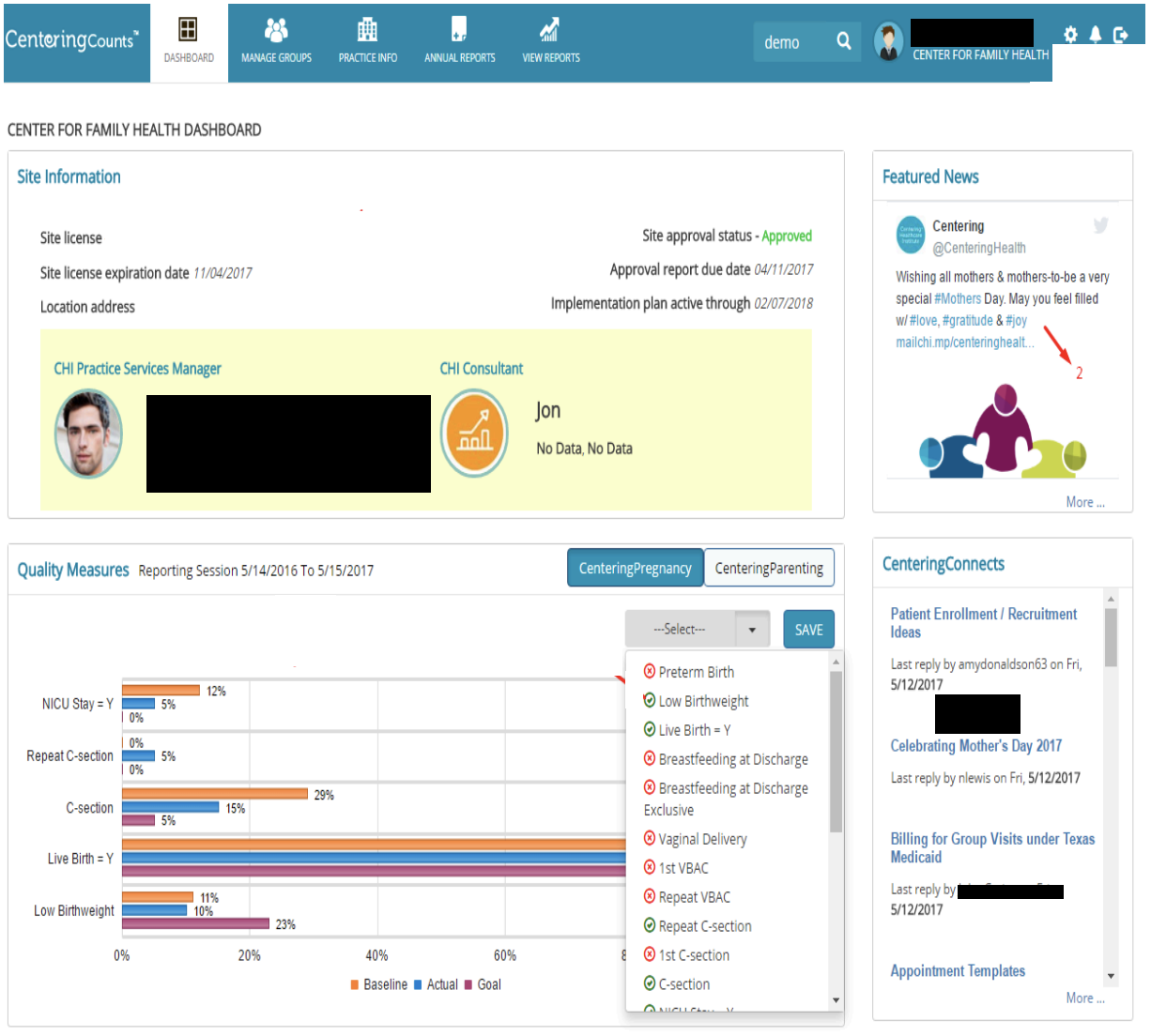Click Low Birthweight 23% goal bar

coord(195,923)
